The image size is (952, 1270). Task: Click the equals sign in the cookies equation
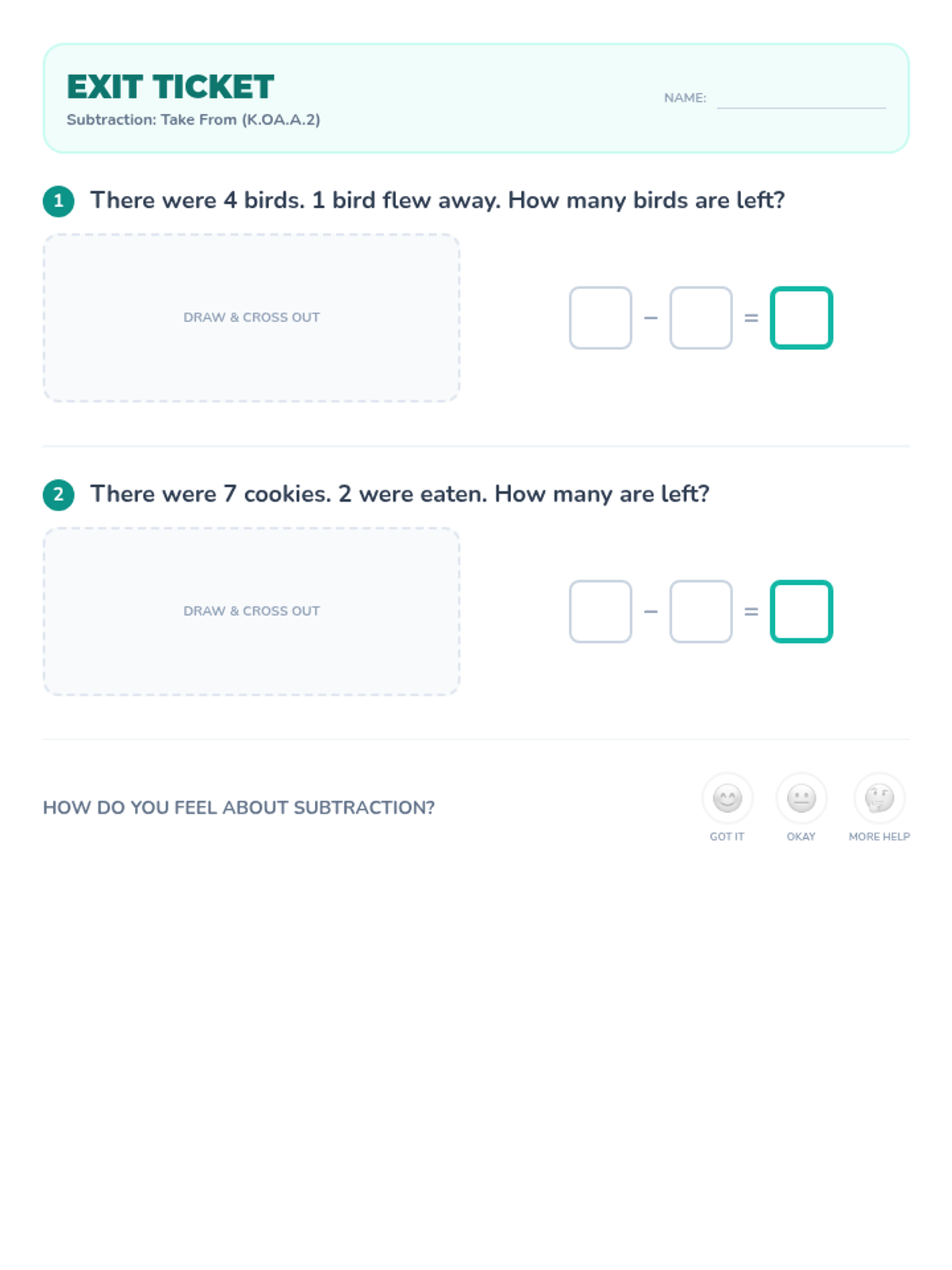[751, 612]
